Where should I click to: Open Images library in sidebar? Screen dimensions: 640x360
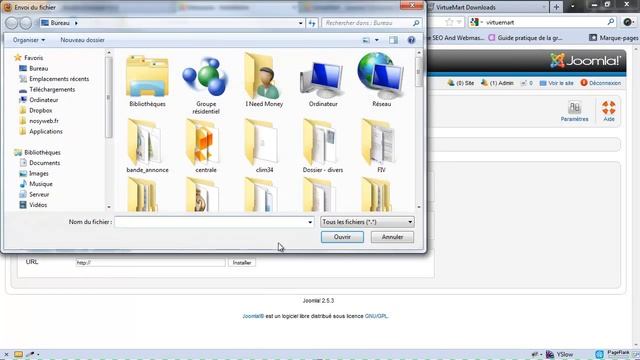[x=39, y=174]
